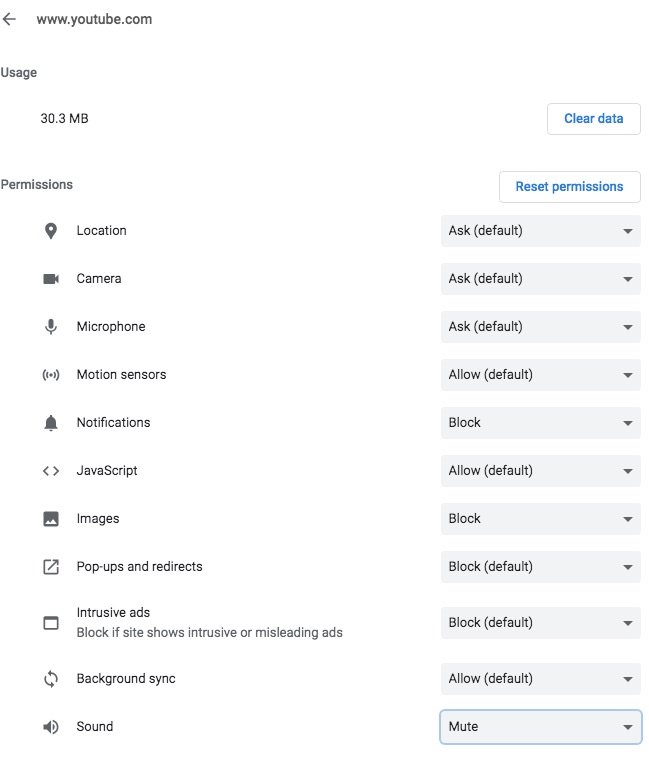Viewport: 649px width, 757px height.
Task: Click the Motion sensors icon
Action: point(51,375)
